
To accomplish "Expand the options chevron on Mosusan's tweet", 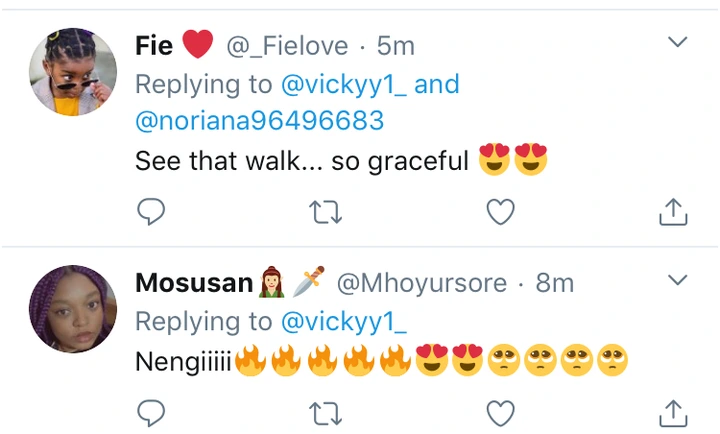I will click(677, 279).
